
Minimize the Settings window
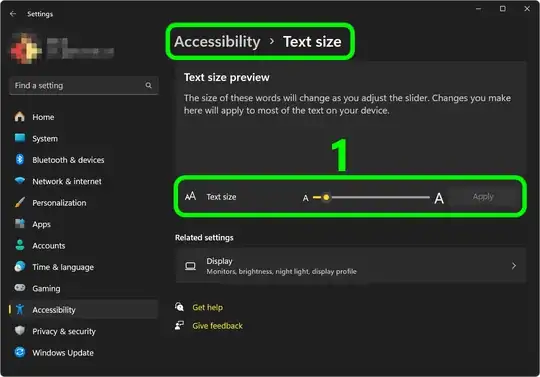pyautogui.click(x=478, y=9)
